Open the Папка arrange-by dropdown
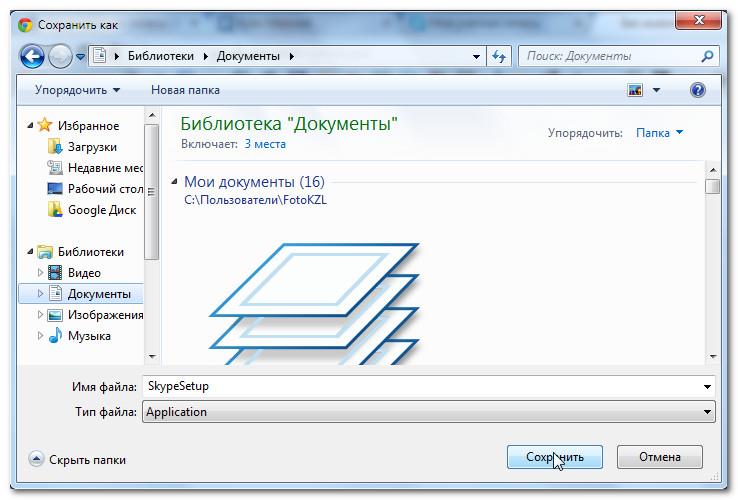Viewport: 738px width, 500px height. click(x=660, y=133)
